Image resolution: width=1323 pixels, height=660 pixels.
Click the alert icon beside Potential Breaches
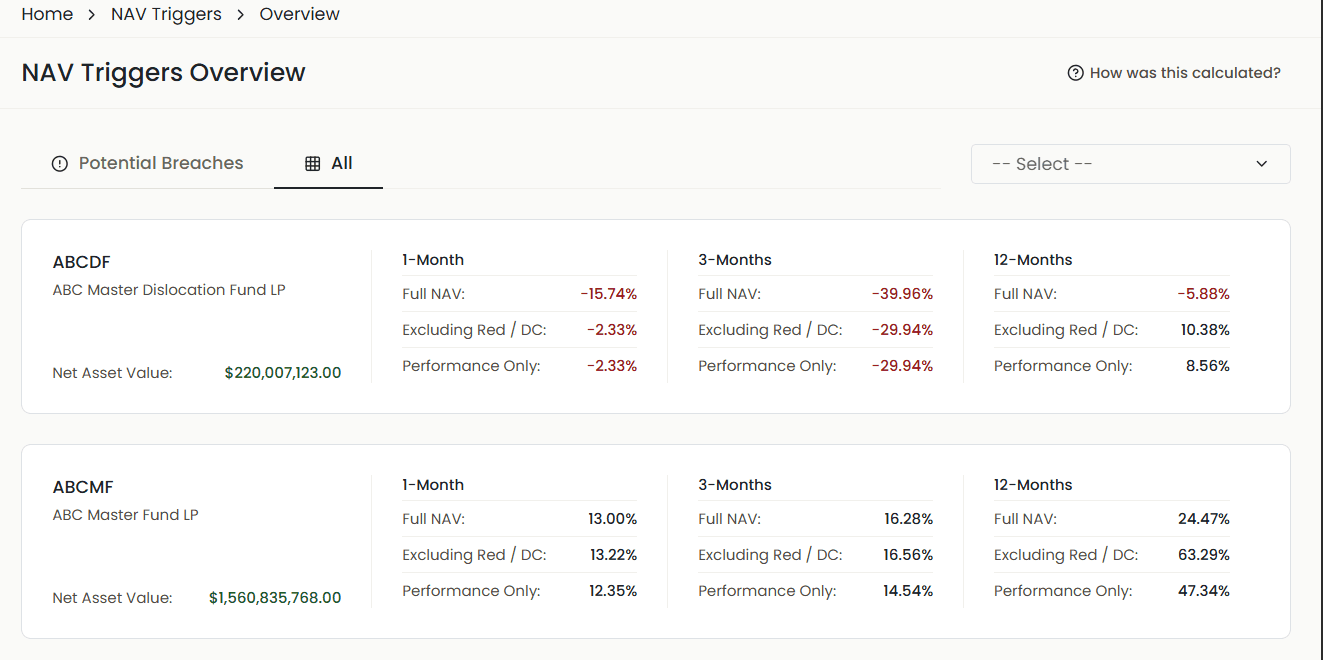(60, 164)
